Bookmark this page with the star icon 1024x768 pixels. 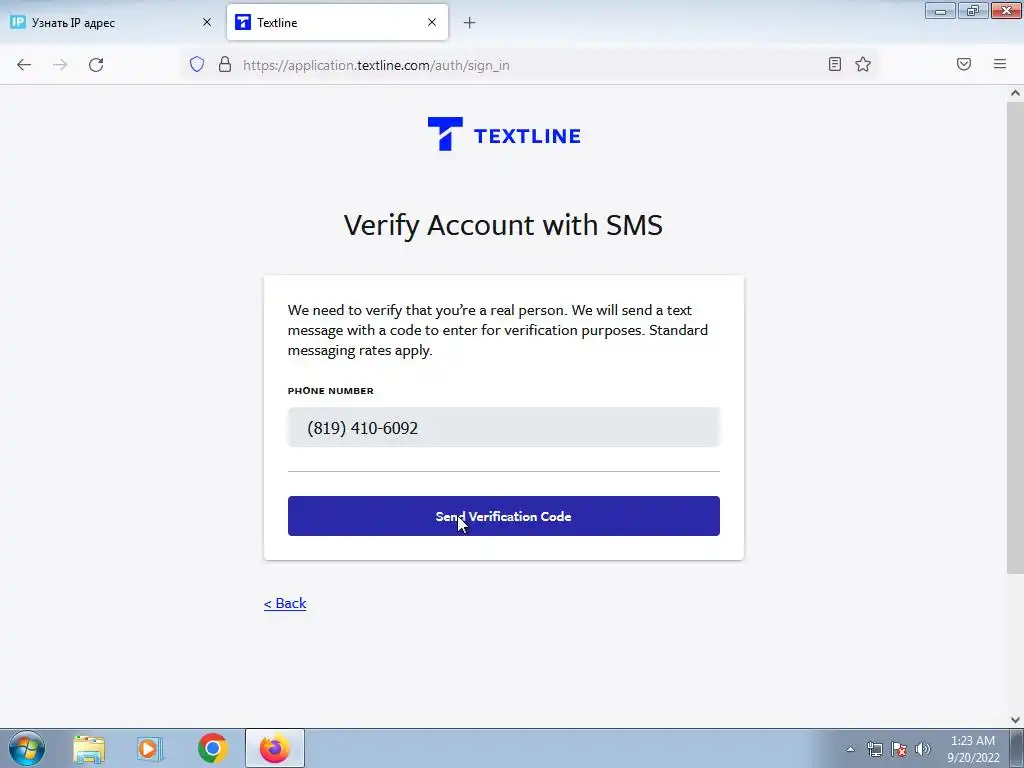tap(863, 64)
